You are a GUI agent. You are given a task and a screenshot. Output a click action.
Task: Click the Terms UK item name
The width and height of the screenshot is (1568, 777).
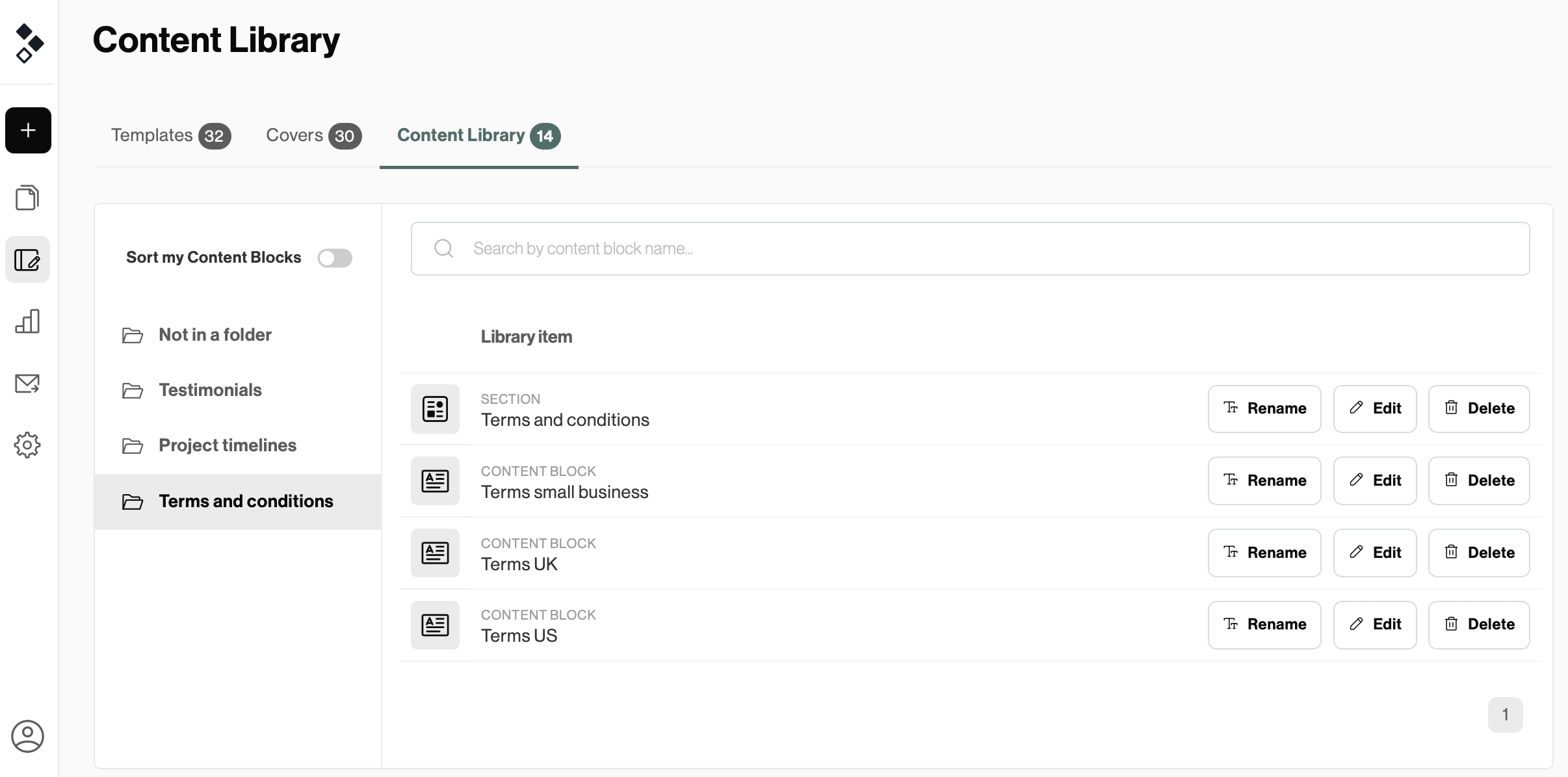point(519,564)
